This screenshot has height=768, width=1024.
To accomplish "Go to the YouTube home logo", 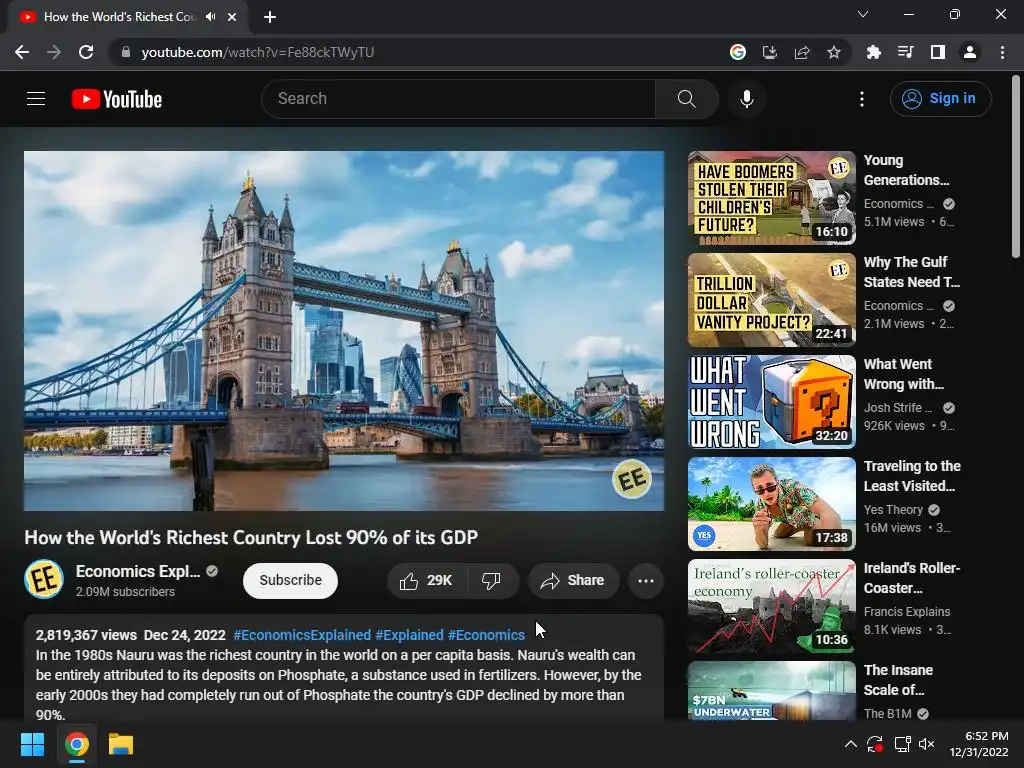I will [x=116, y=99].
